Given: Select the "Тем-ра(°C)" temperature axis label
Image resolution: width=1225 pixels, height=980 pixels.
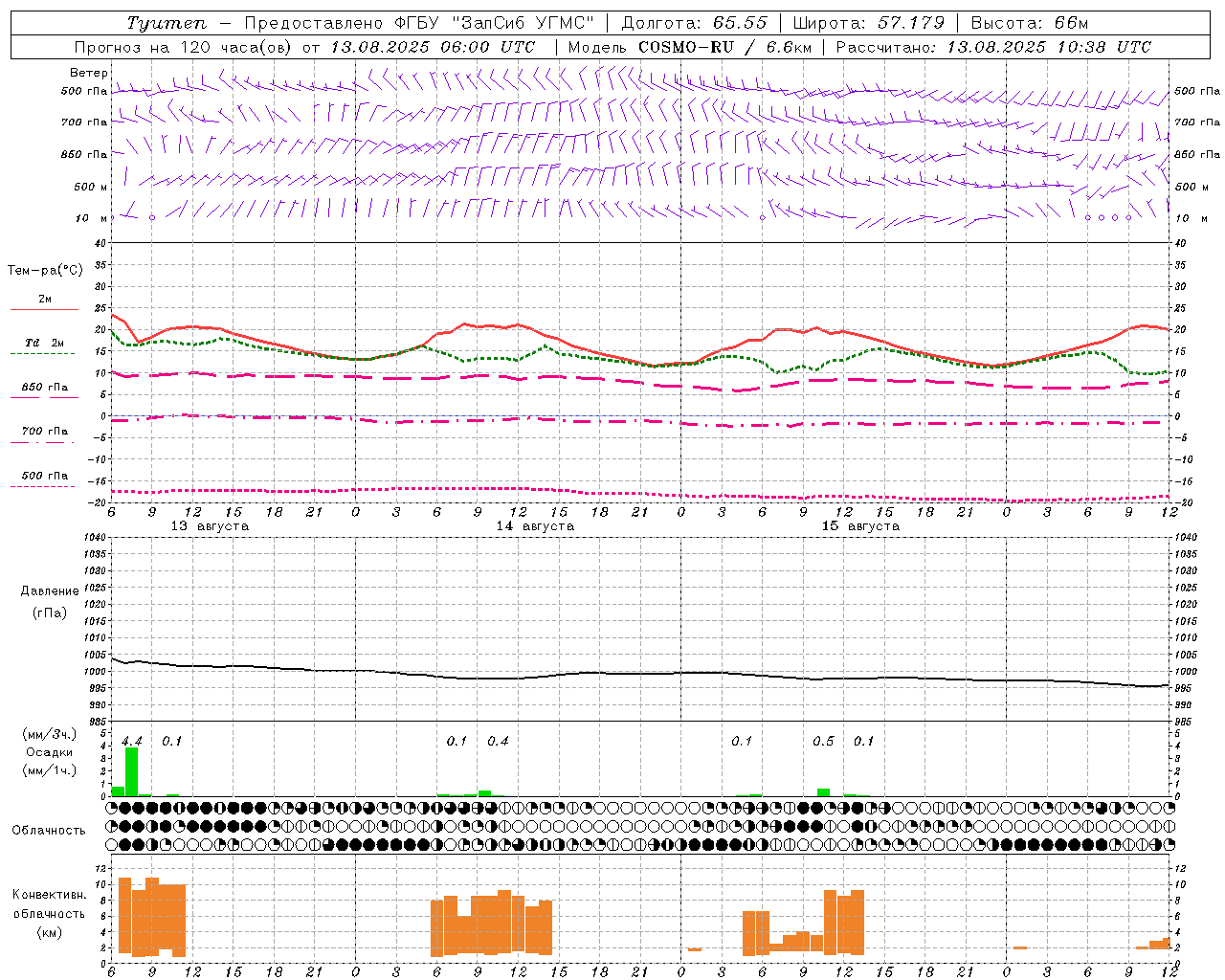Looking at the screenshot, I should point(45,271).
